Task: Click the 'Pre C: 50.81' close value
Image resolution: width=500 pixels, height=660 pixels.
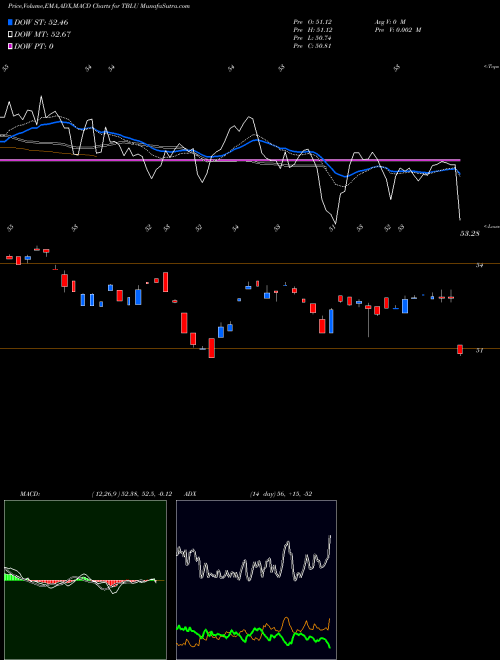Action: pyautogui.click(x=313, y=45)
